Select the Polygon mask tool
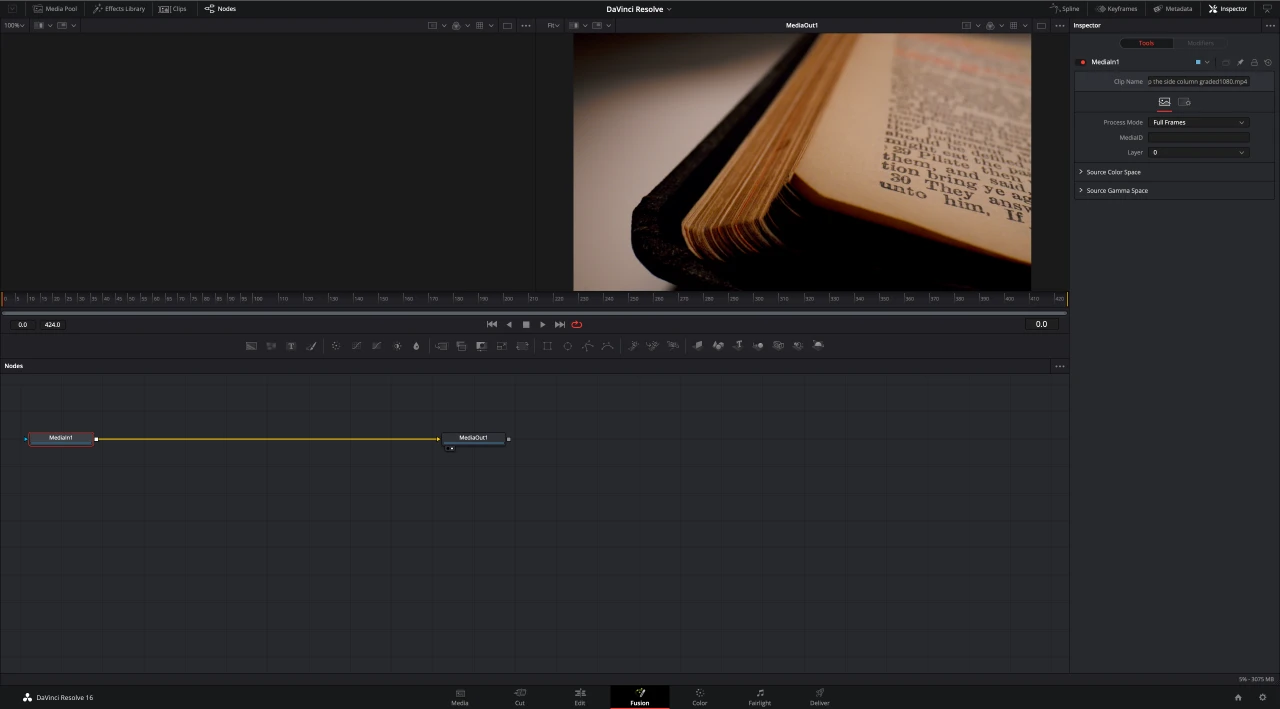1280x709 pixels. coord(587,345)
